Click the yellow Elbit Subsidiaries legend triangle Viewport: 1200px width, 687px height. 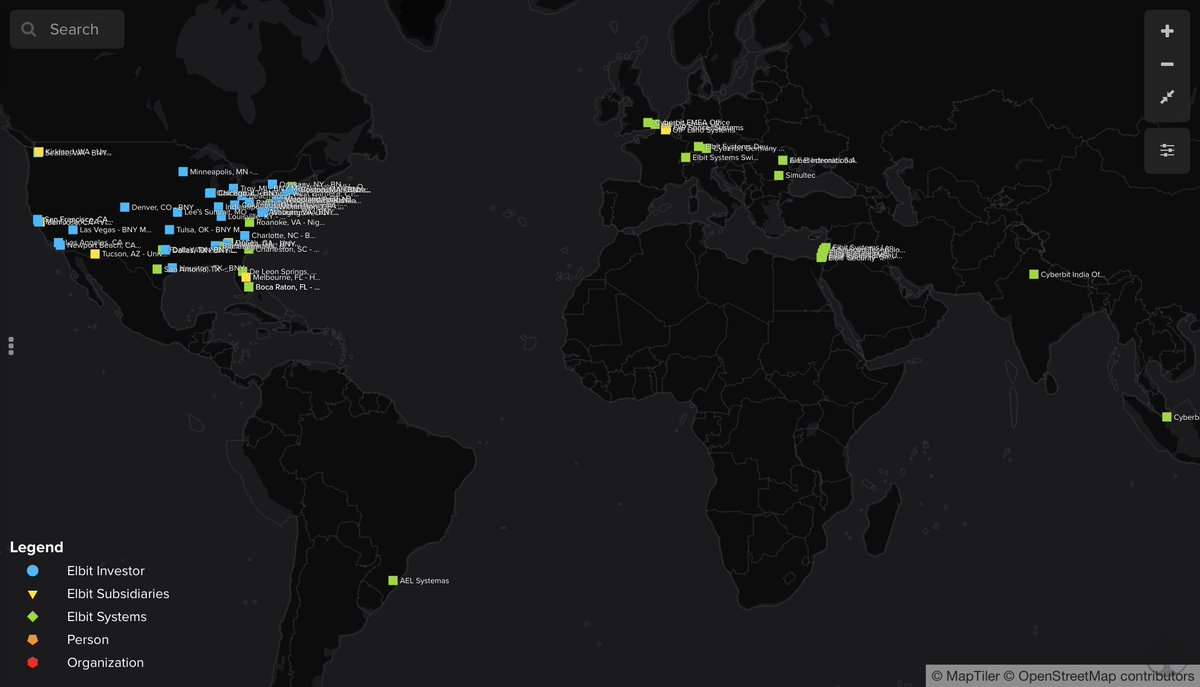point(33,594)
